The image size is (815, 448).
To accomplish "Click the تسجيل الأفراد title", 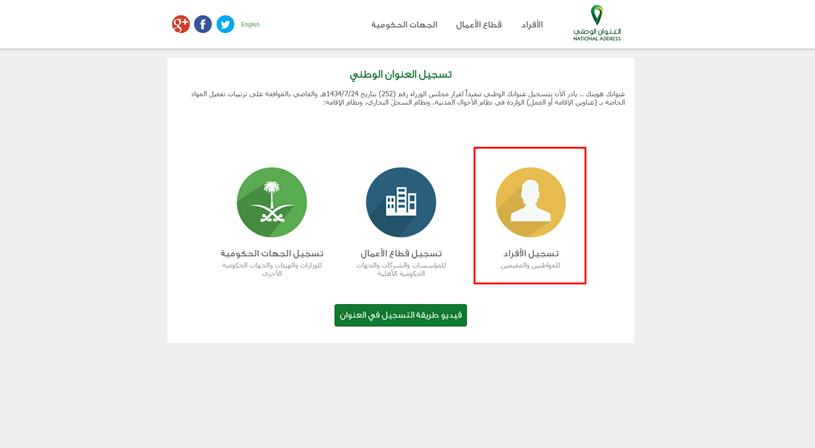I will [531, 253].
